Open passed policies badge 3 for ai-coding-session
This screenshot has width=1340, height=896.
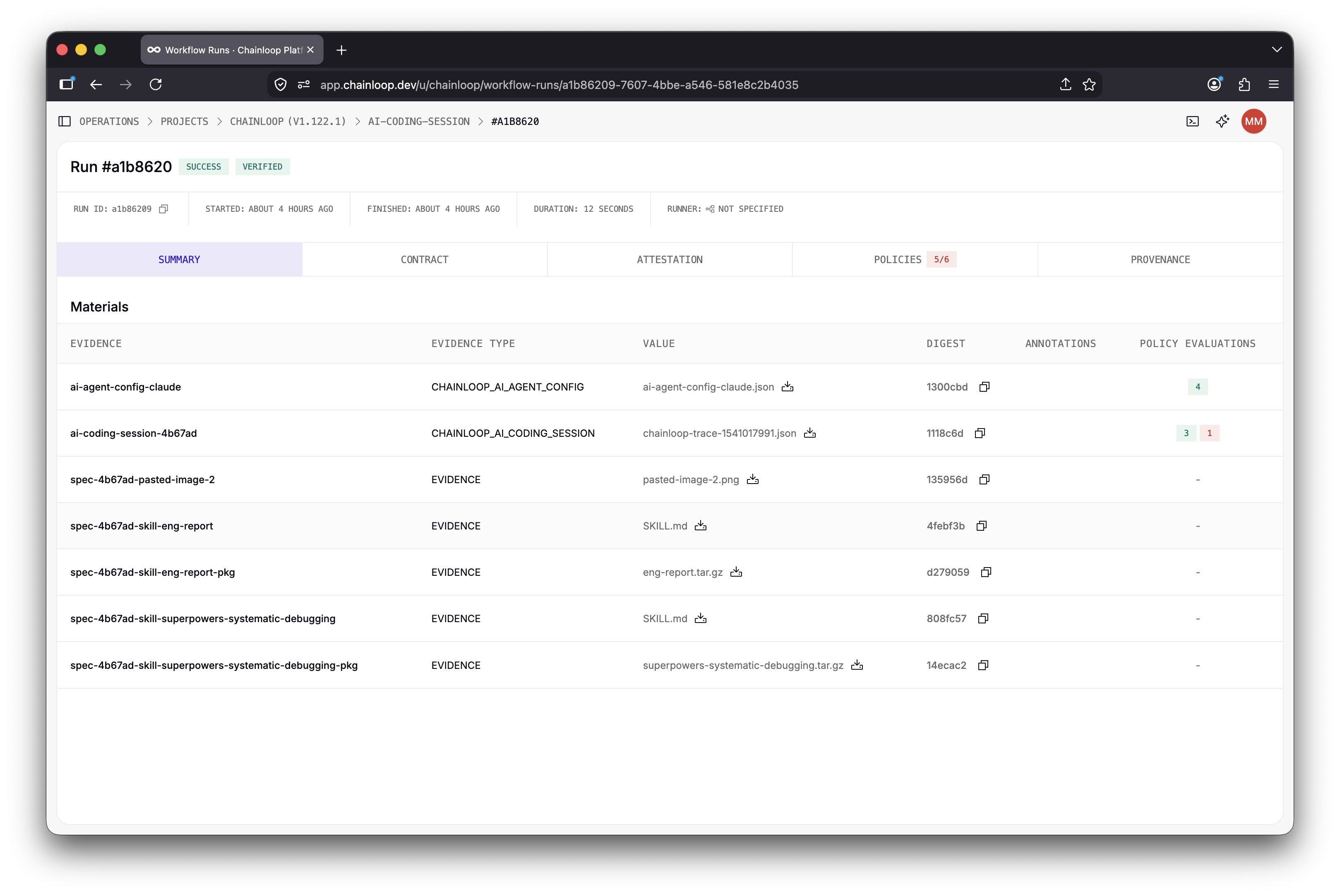1186,433
